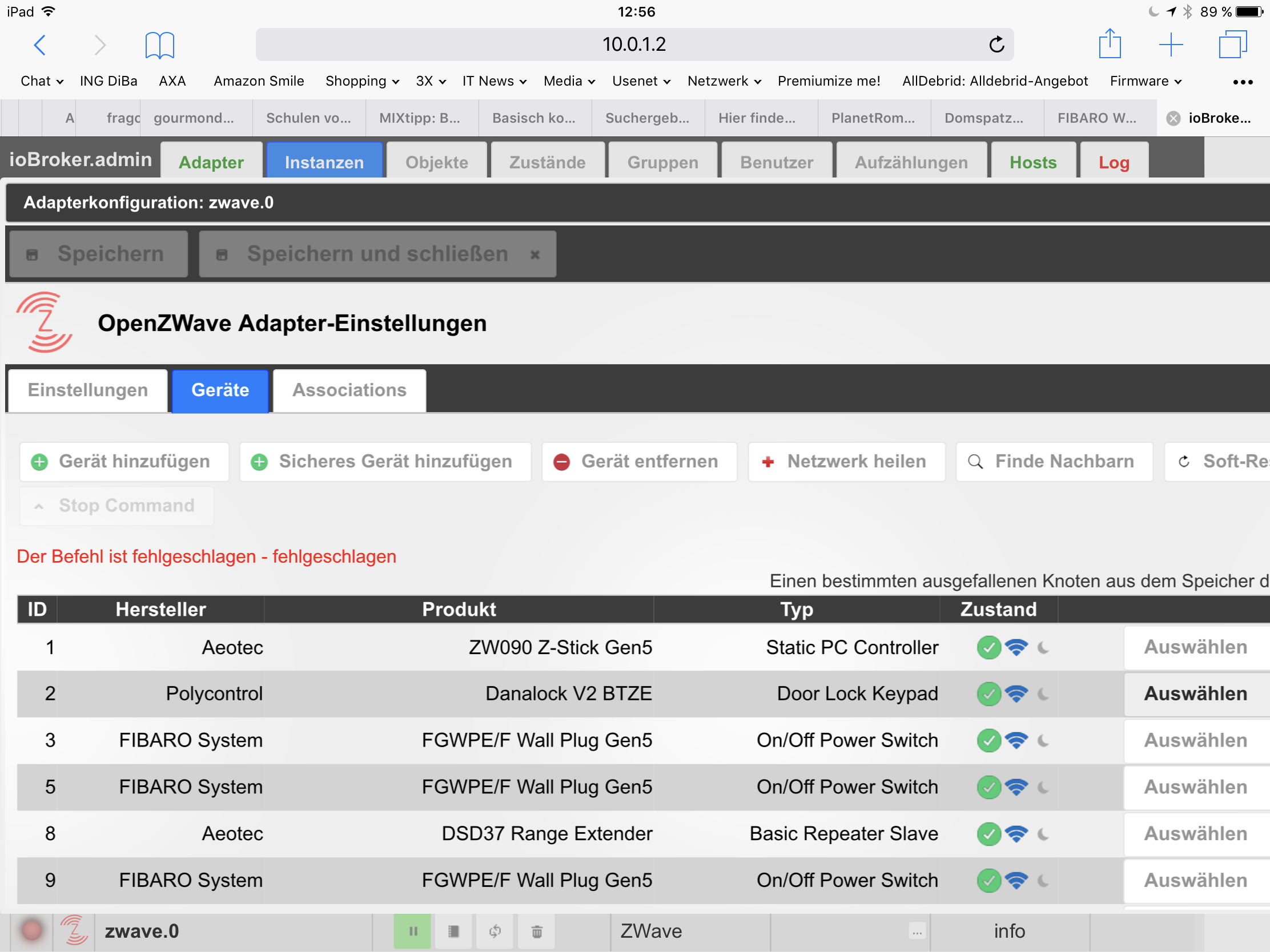Click the Hersteller column header
Screen dimensions: 1270x952
point(161,610)
